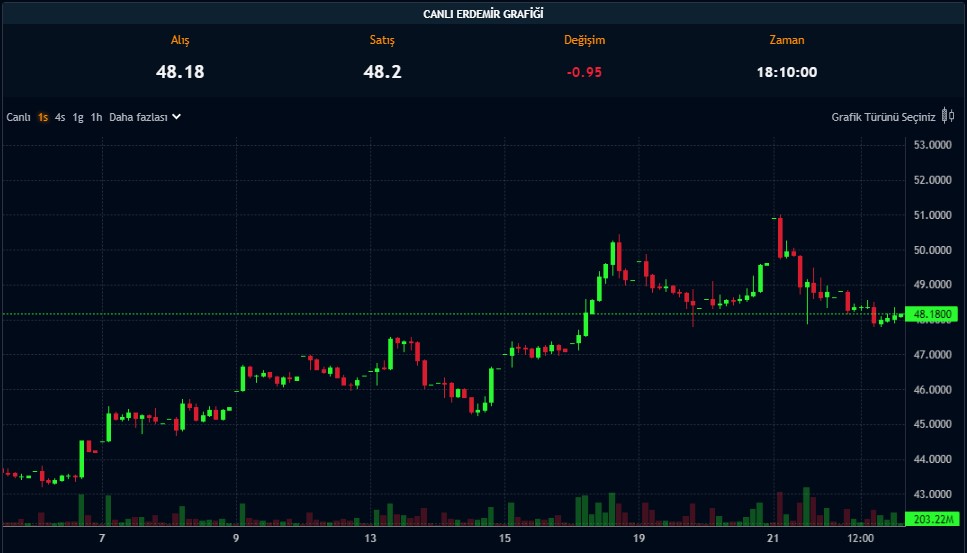Click the Alış price value 48.18

coord(180,72)
